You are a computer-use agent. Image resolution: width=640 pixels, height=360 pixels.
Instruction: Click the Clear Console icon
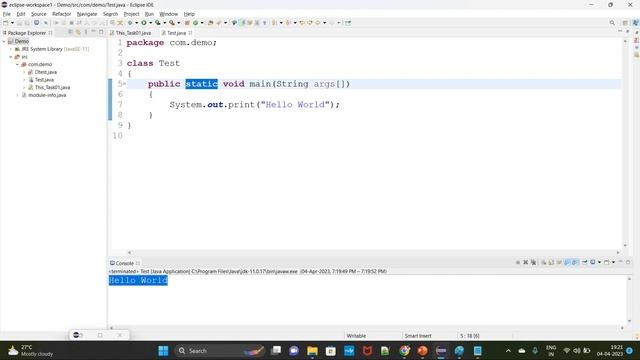pyautogui.click(x=544, y=262)
